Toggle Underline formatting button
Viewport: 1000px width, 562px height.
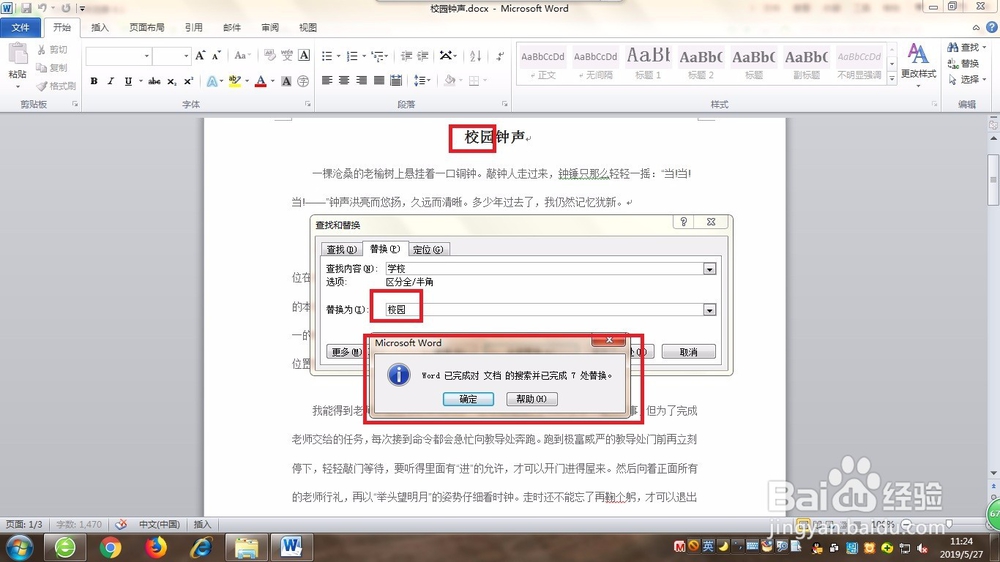(x=128, y=81)
